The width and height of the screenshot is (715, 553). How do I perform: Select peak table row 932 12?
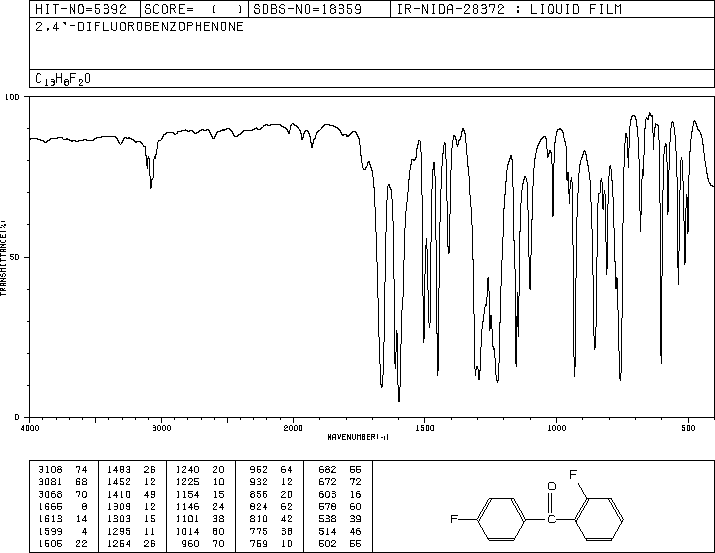pyautogui.click(x=271, y=482)
